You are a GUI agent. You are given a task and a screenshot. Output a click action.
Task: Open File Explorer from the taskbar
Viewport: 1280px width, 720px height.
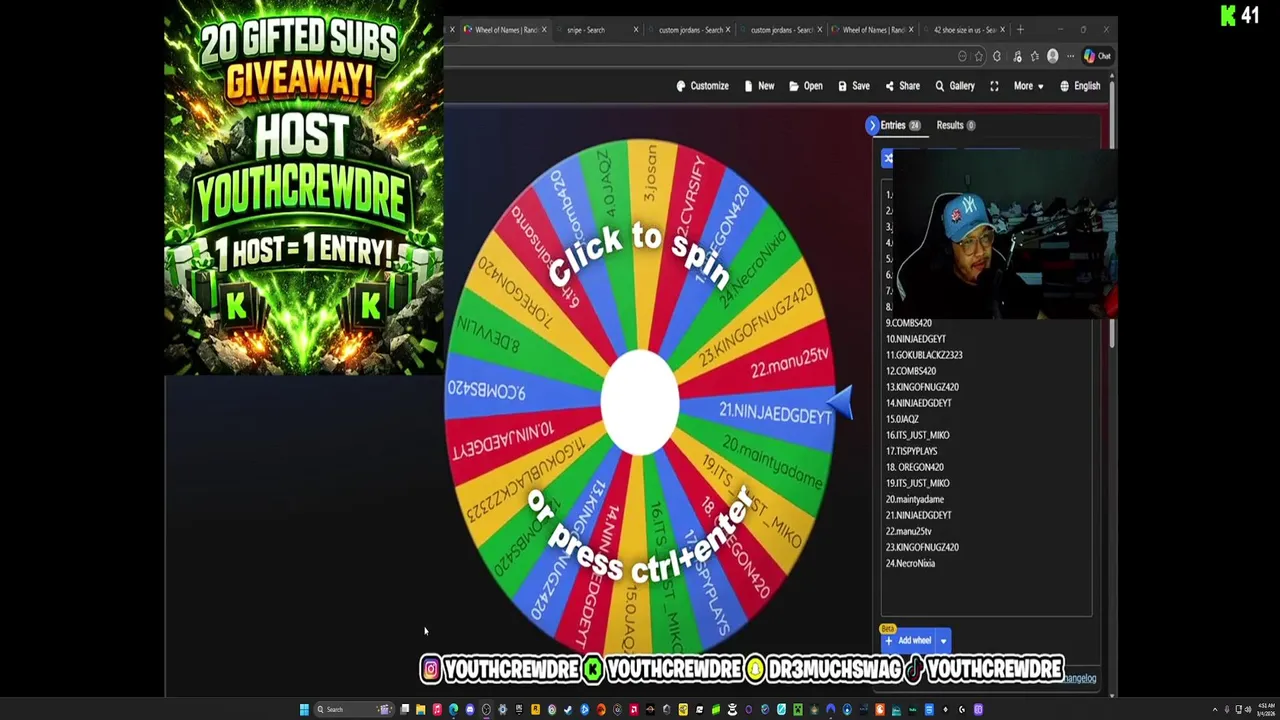pyautogui.click(x=421, y=710)
